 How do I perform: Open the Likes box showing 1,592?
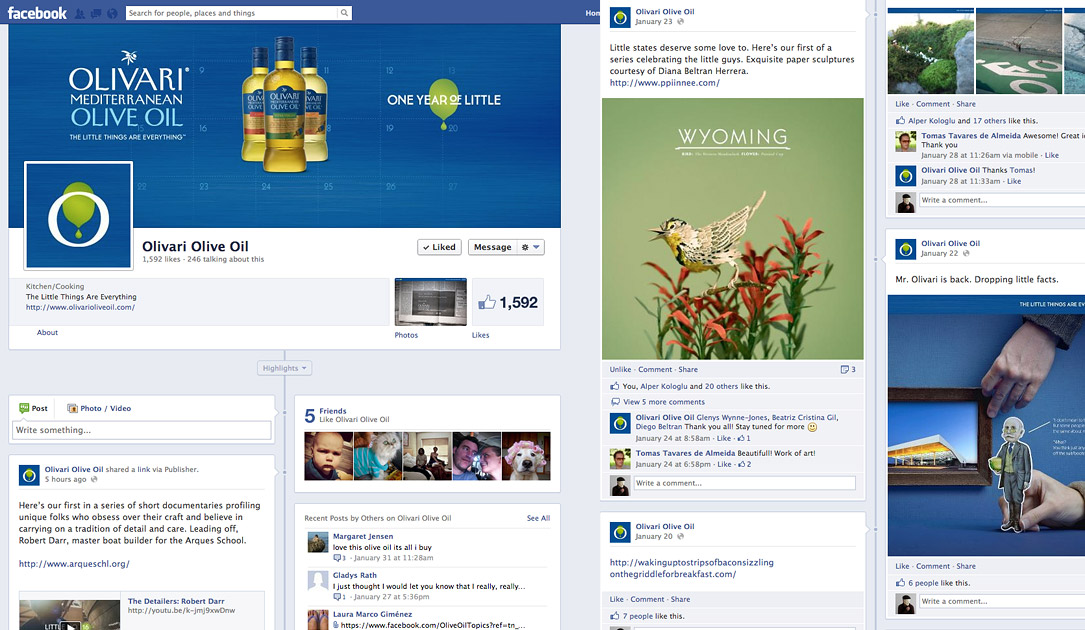pyautogui.click(x=508, y=302)
